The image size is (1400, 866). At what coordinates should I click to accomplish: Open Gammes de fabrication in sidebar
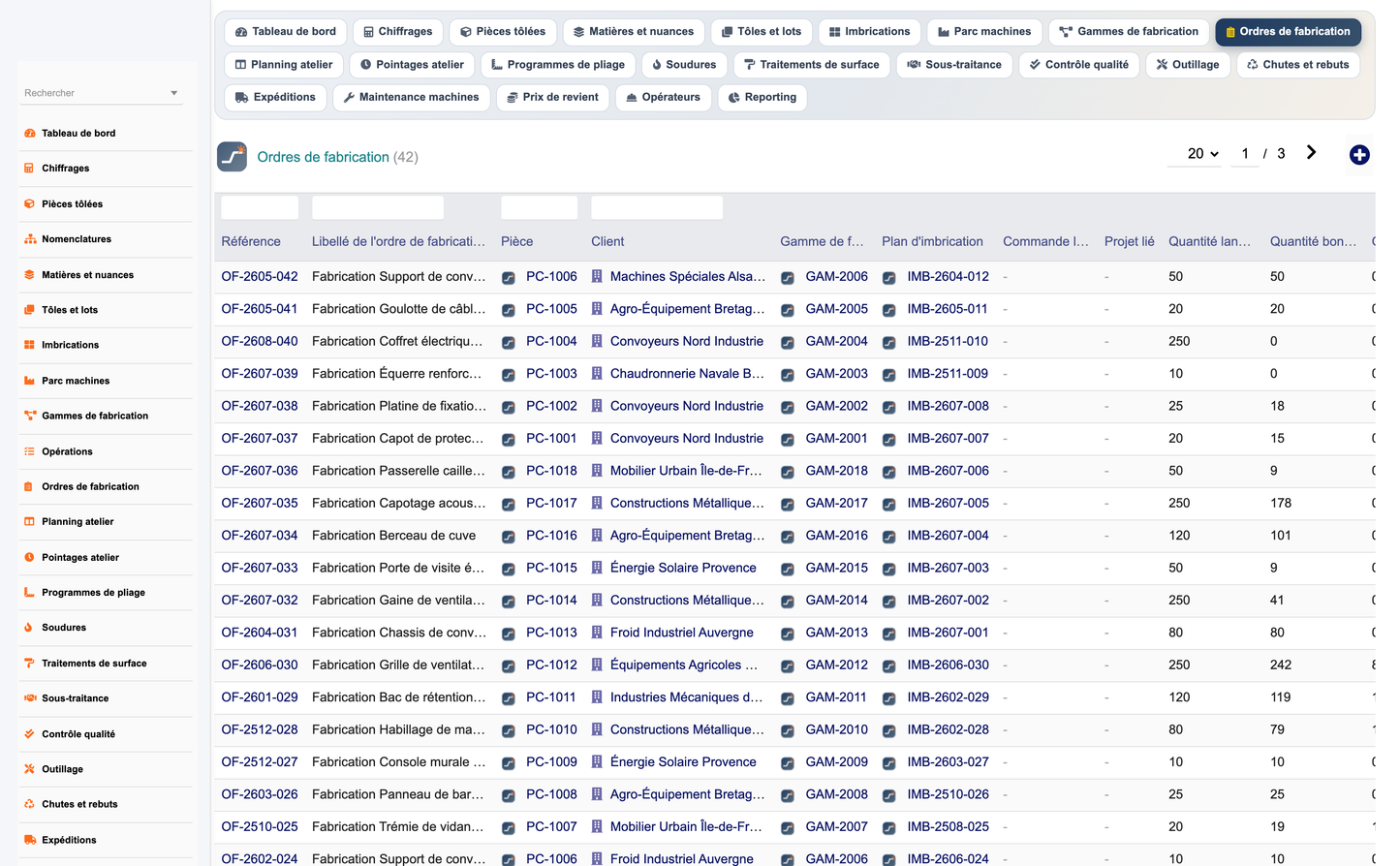95,416
